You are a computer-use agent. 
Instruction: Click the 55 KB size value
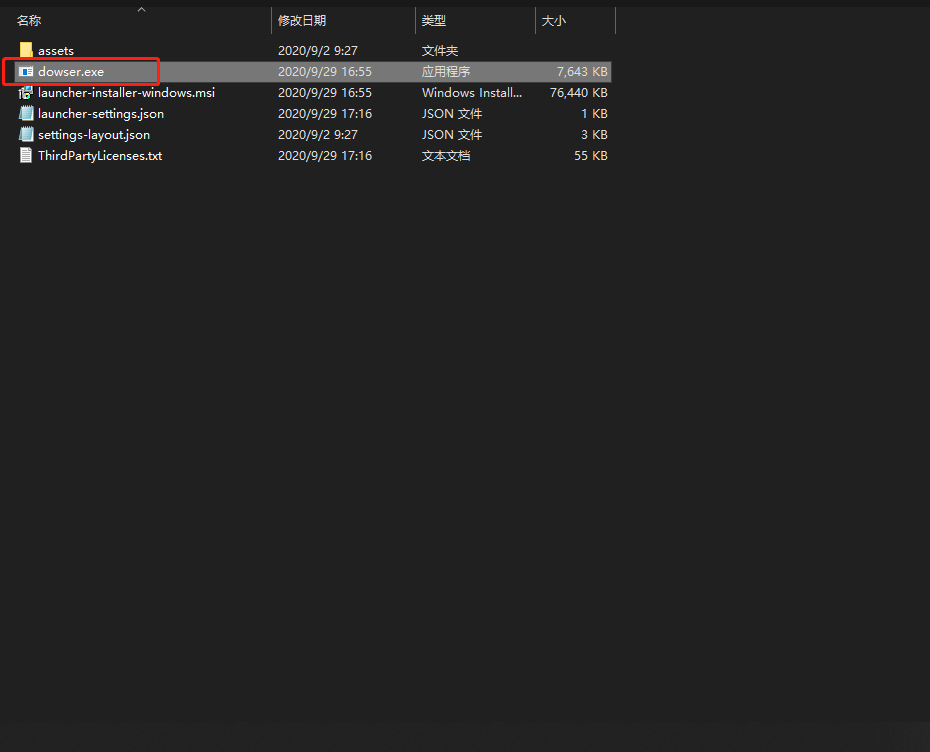(x=591, y=155)
